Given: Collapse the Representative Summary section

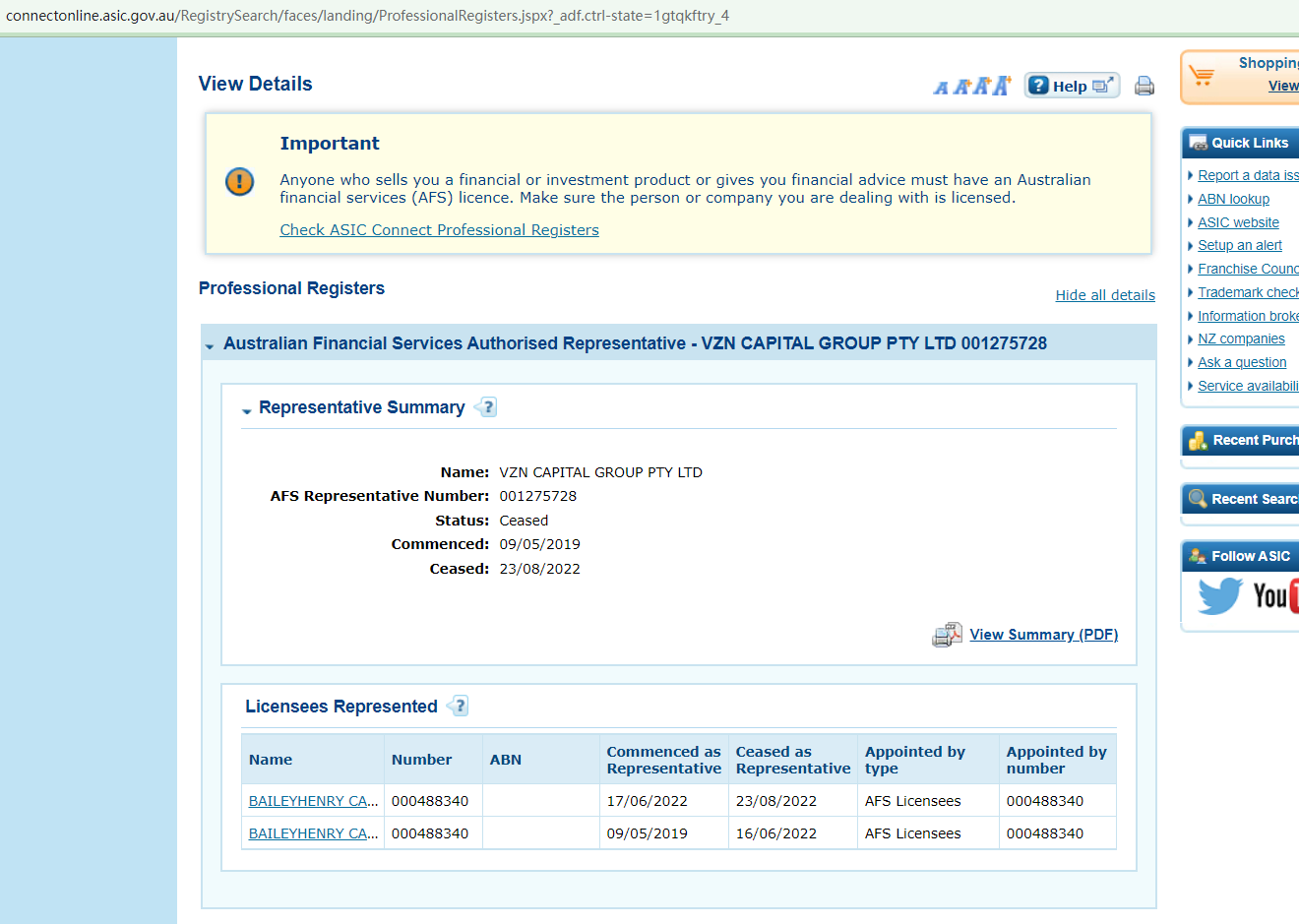Looking at the screenshot, I should point(247,410).
